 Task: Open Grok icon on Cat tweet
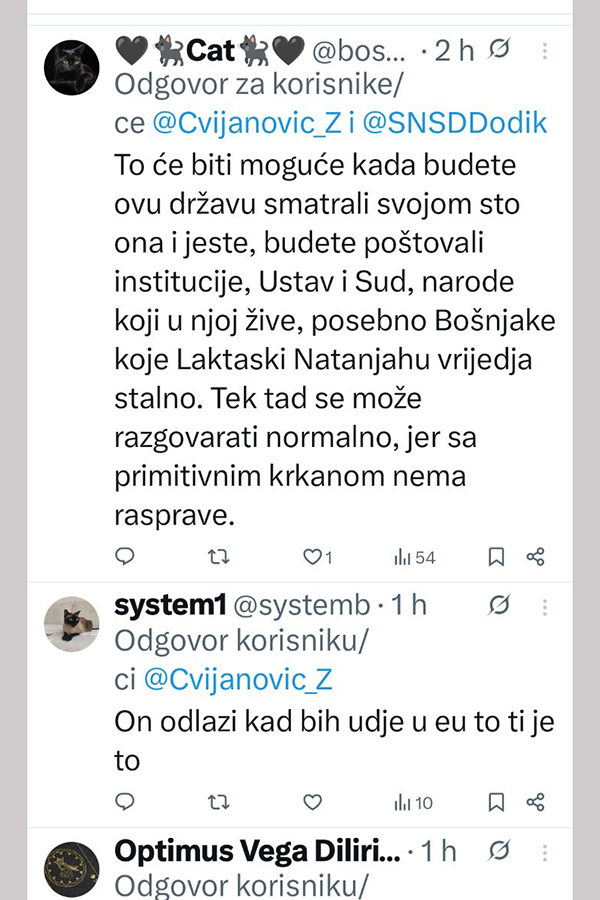point(502,50)
